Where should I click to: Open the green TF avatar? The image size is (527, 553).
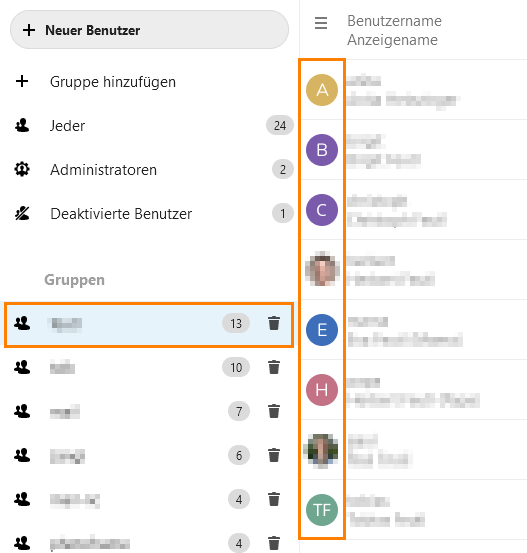[322, 510]
